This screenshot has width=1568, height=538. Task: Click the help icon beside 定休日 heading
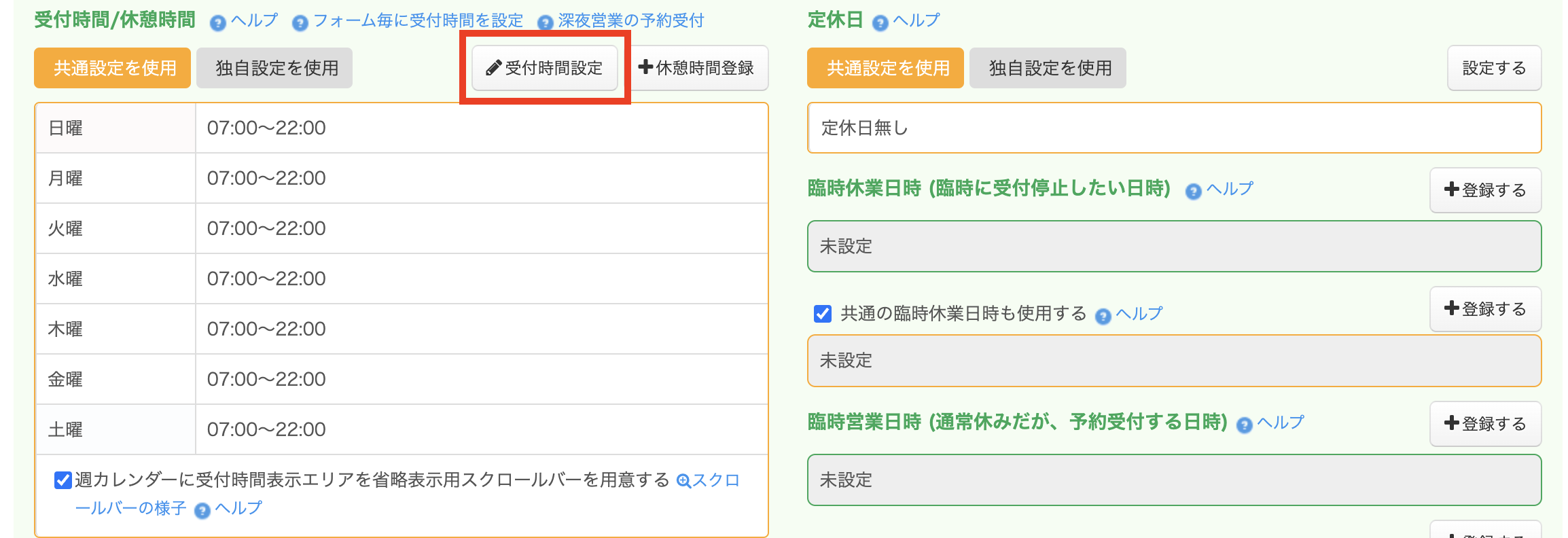tap(880, 23)
